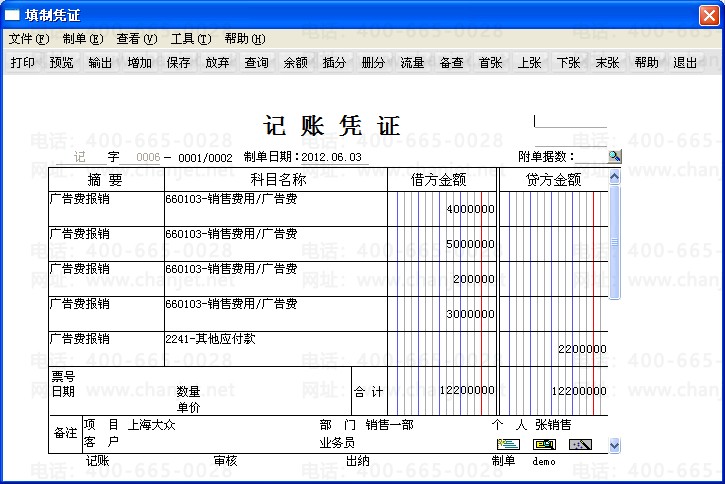Click 备查 on the toolbar

point(451,62)
